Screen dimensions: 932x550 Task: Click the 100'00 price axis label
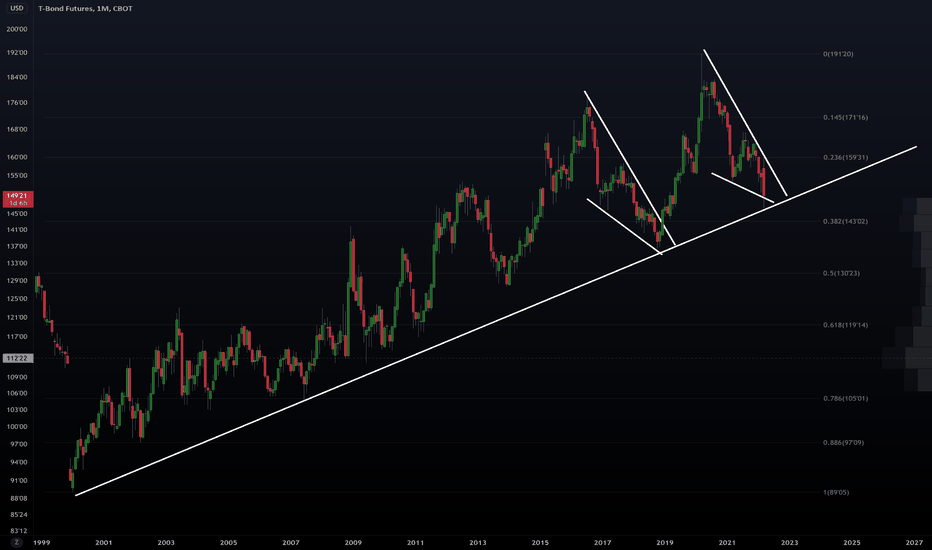pos(17,427)
